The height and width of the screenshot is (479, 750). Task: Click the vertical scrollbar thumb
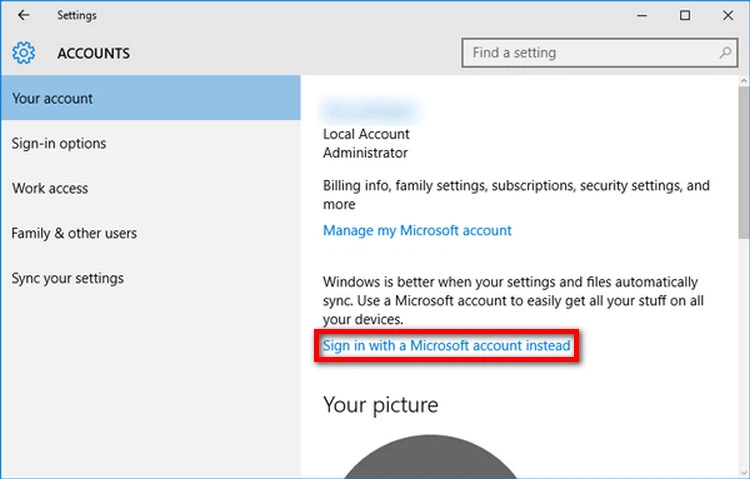pyautogui.click(x=744, y=163)
